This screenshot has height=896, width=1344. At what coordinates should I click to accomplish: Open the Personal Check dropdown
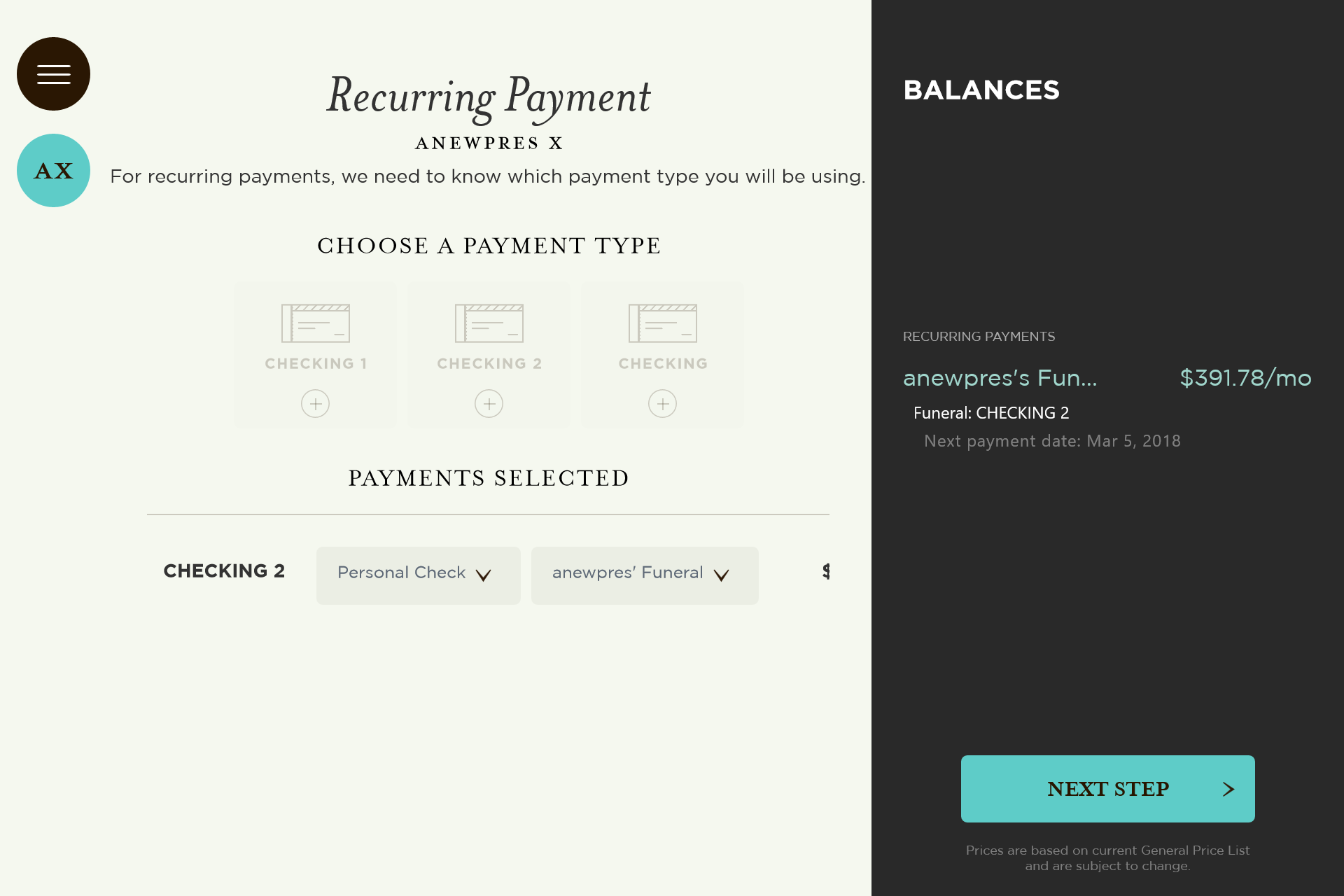(x=418, y=575)
